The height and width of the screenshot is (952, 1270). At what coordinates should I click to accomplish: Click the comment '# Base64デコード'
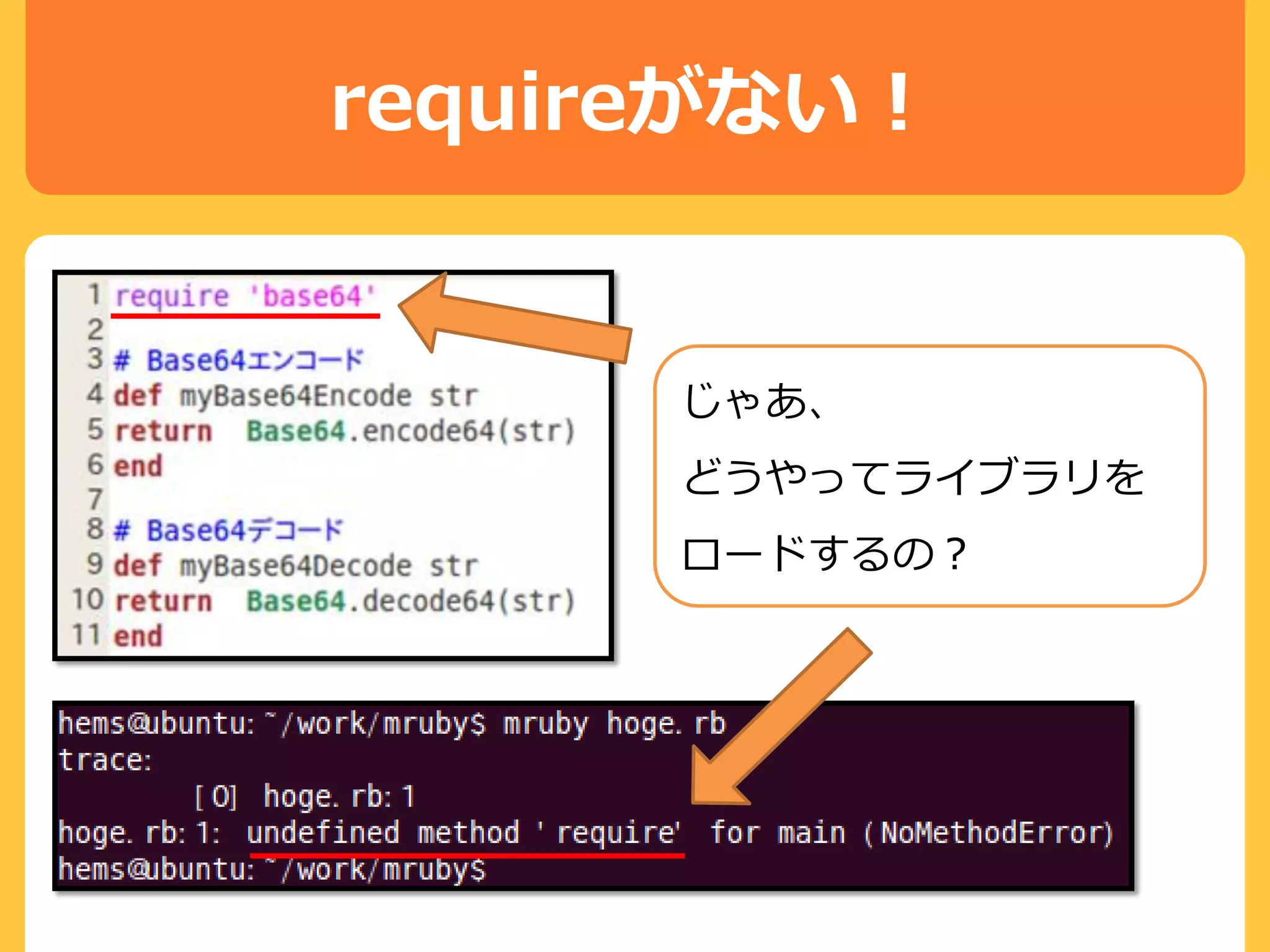[x=228, y=531]
